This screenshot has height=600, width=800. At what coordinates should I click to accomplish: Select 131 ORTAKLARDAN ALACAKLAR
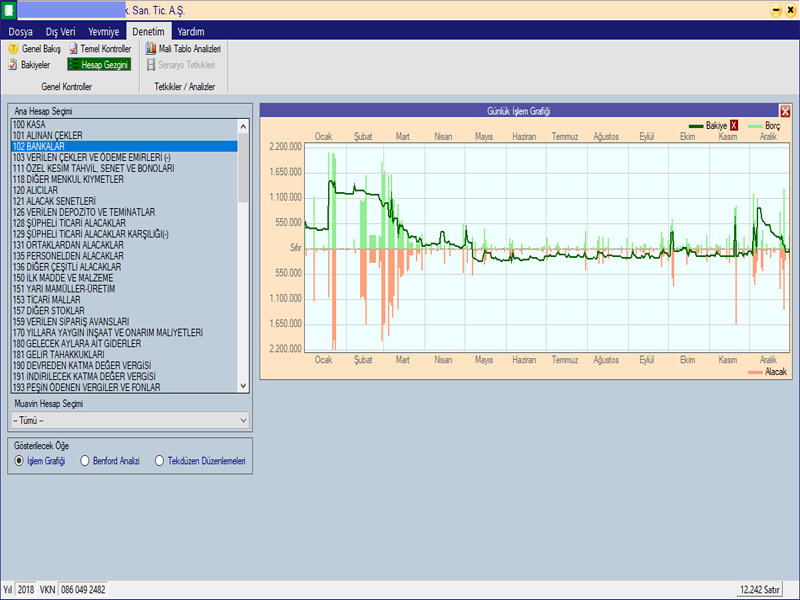[124, 245]
